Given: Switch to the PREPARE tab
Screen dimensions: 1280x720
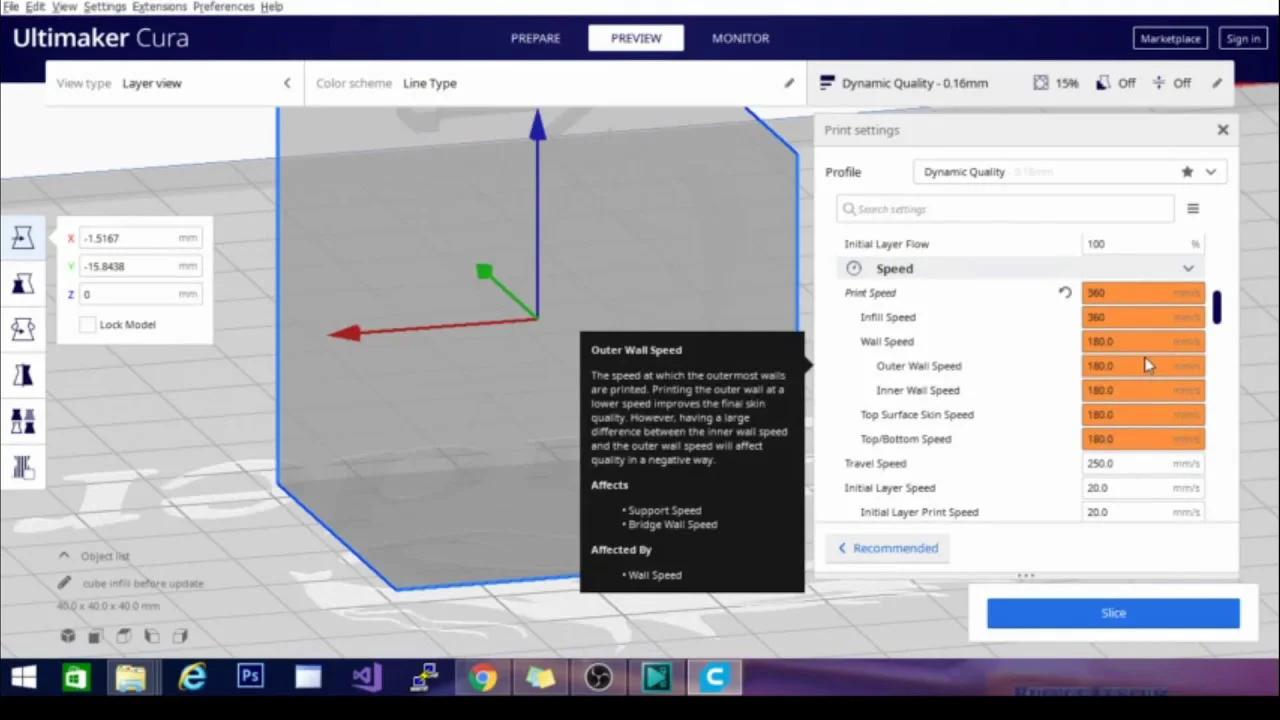Looking at the screenshot, I should point(535,38).
